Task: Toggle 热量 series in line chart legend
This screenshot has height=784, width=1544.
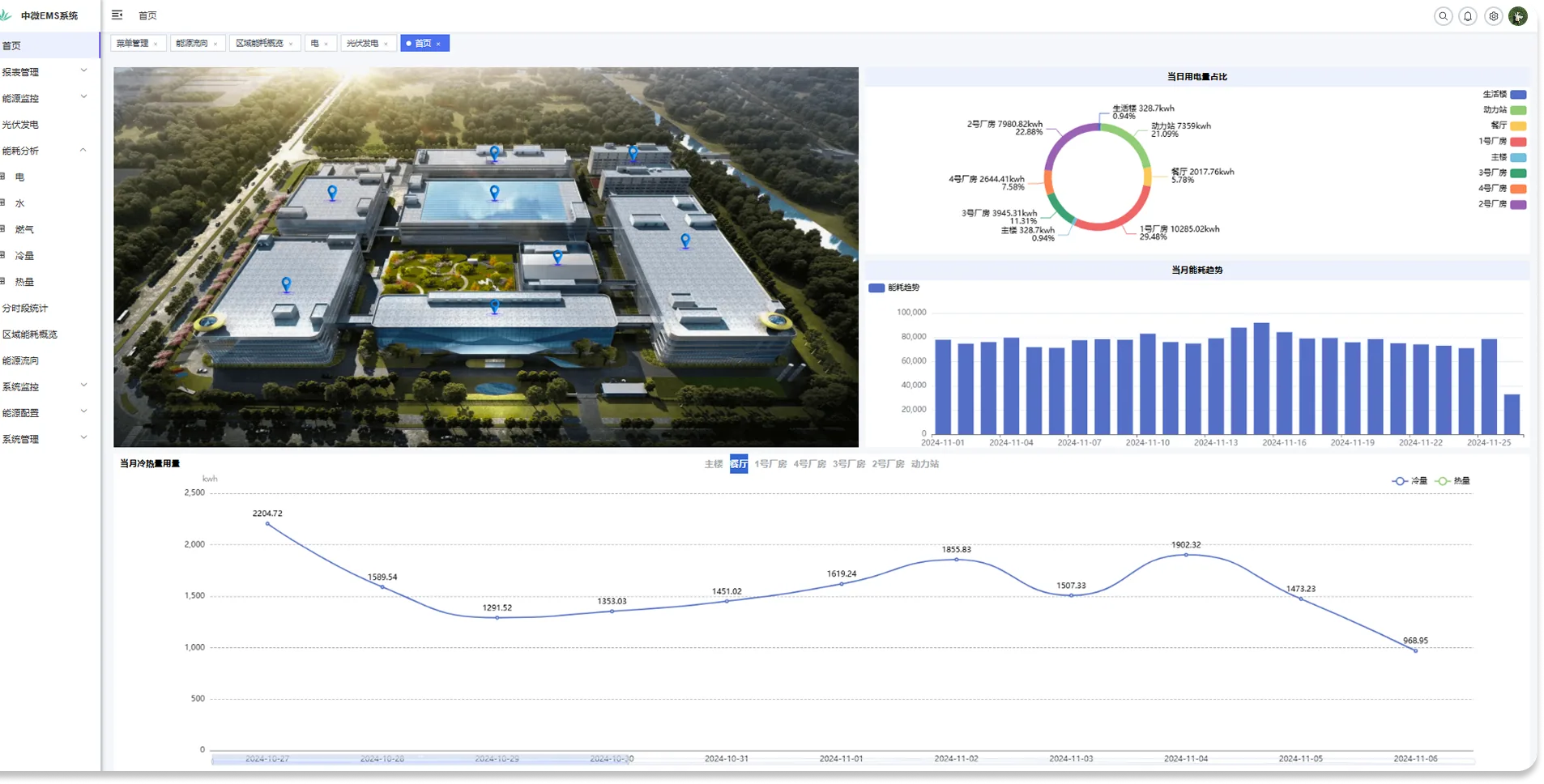Action: tap(1452, 481)
